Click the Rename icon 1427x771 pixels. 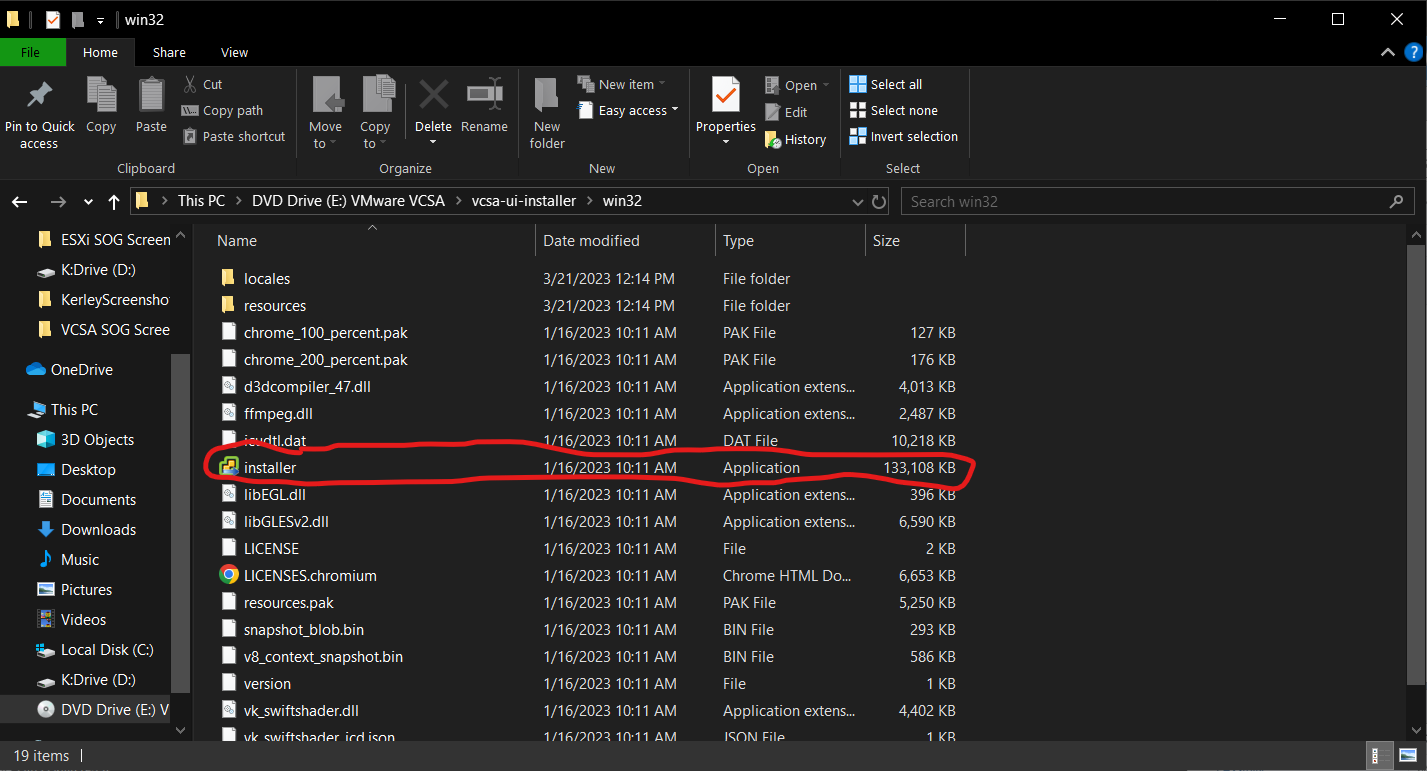[x=484, y=95]
